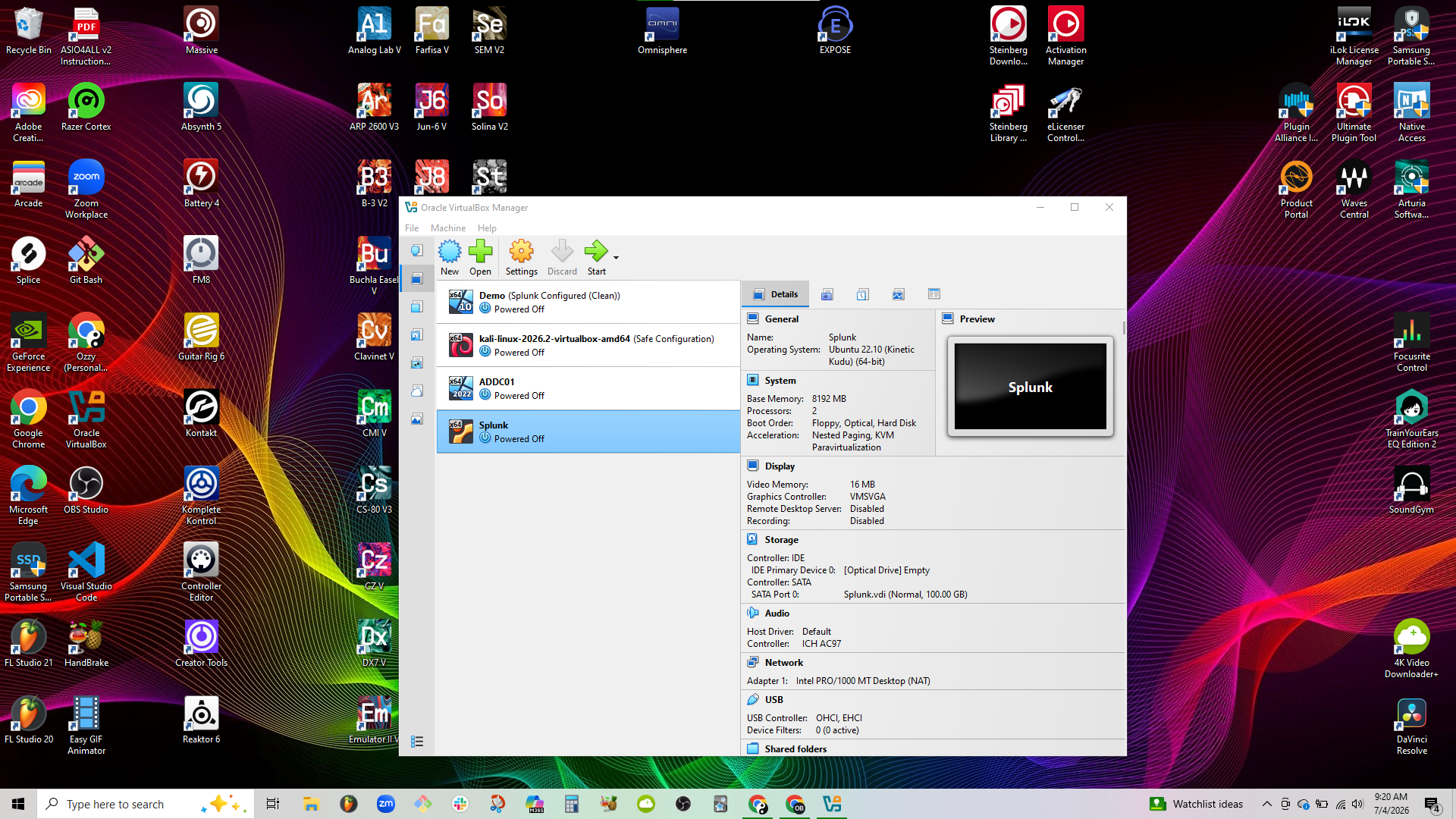Open the Network manager in the VirtualBox sidebar
This screenshot has width=1456, height=819.
[417, 362]
